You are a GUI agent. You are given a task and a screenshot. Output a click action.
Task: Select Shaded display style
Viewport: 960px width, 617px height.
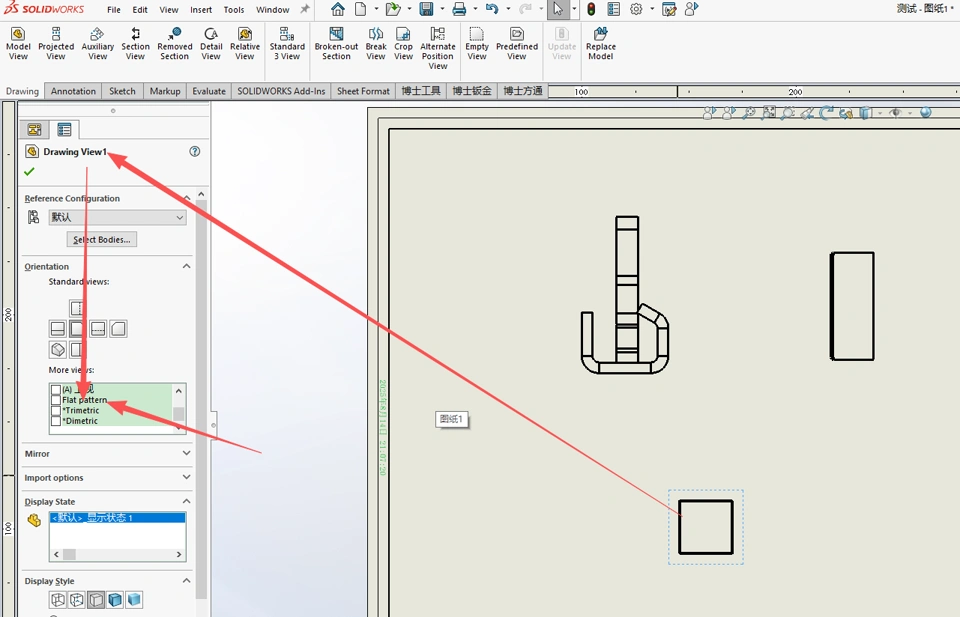134,599
